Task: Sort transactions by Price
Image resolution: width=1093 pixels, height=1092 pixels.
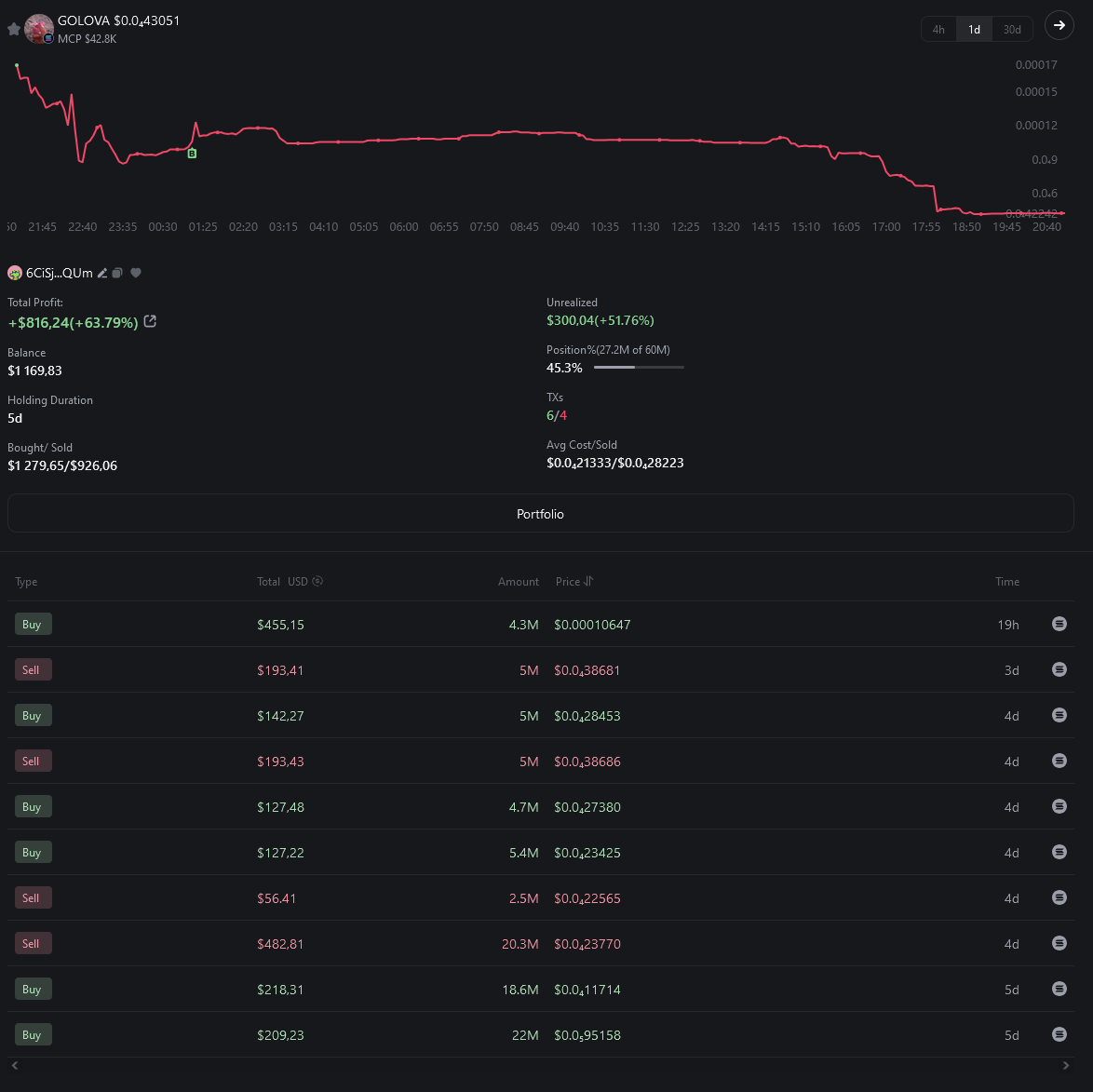Action: point(587,582)
